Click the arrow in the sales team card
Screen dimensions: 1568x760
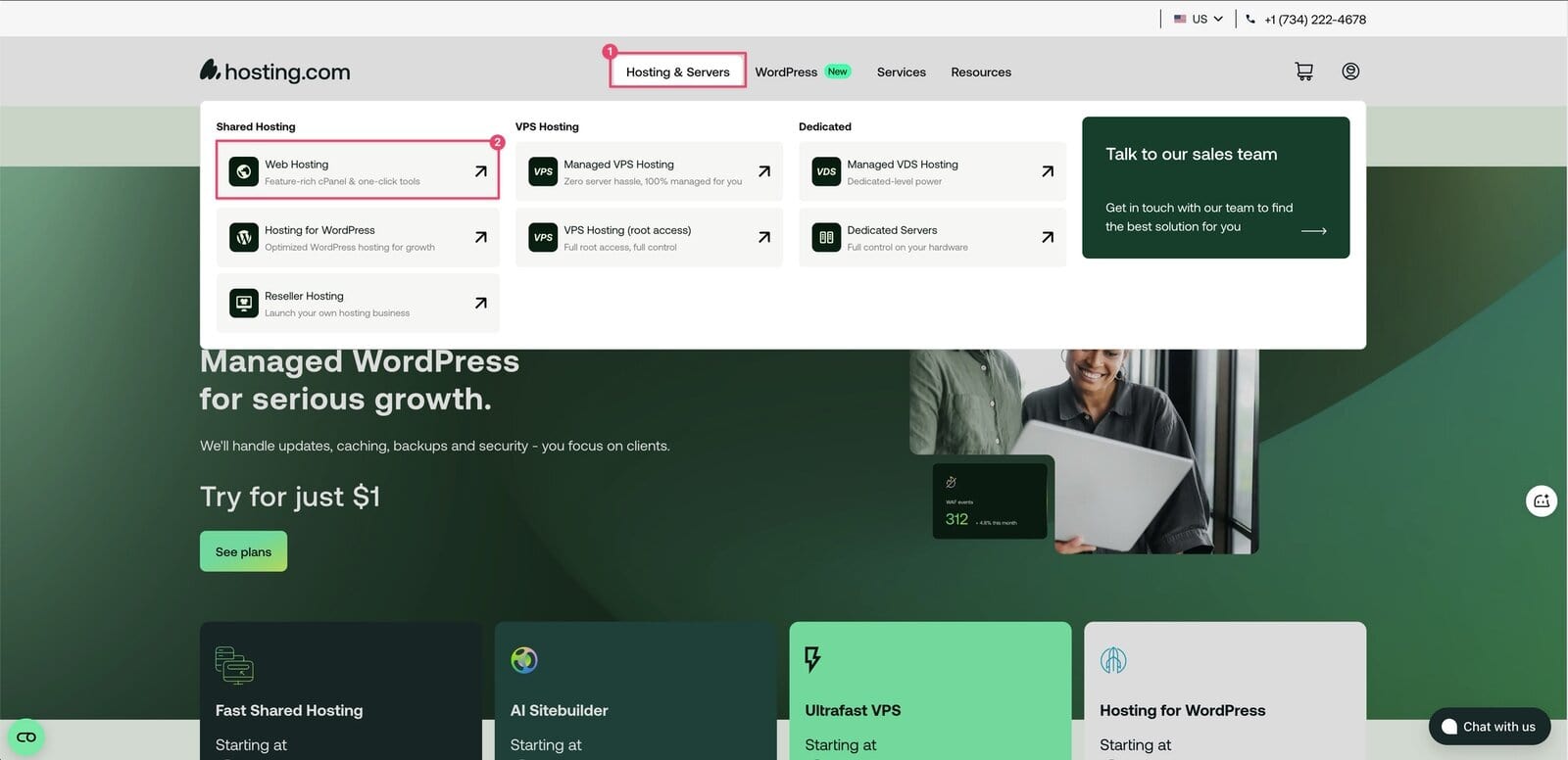pyautogui.click(x=1314, y=231)
